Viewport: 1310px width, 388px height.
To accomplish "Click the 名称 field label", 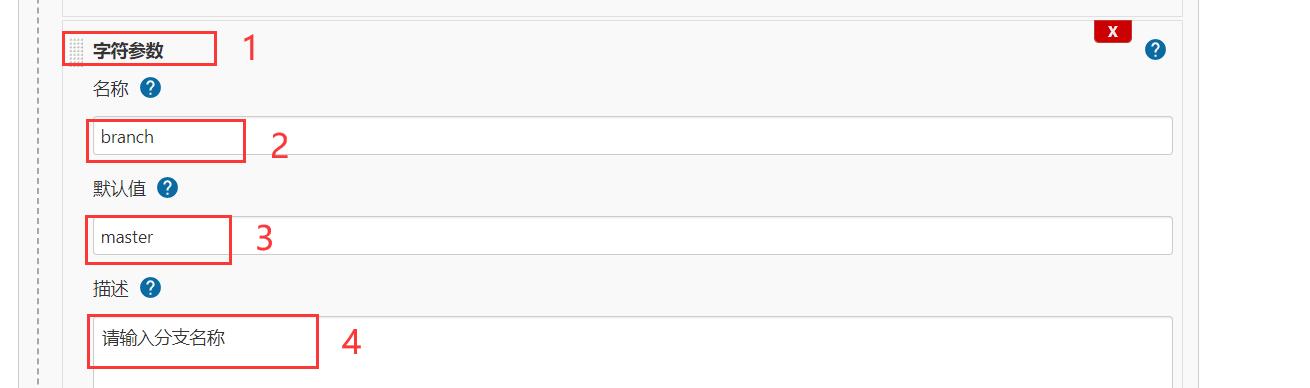I will [x=111, y=88].
